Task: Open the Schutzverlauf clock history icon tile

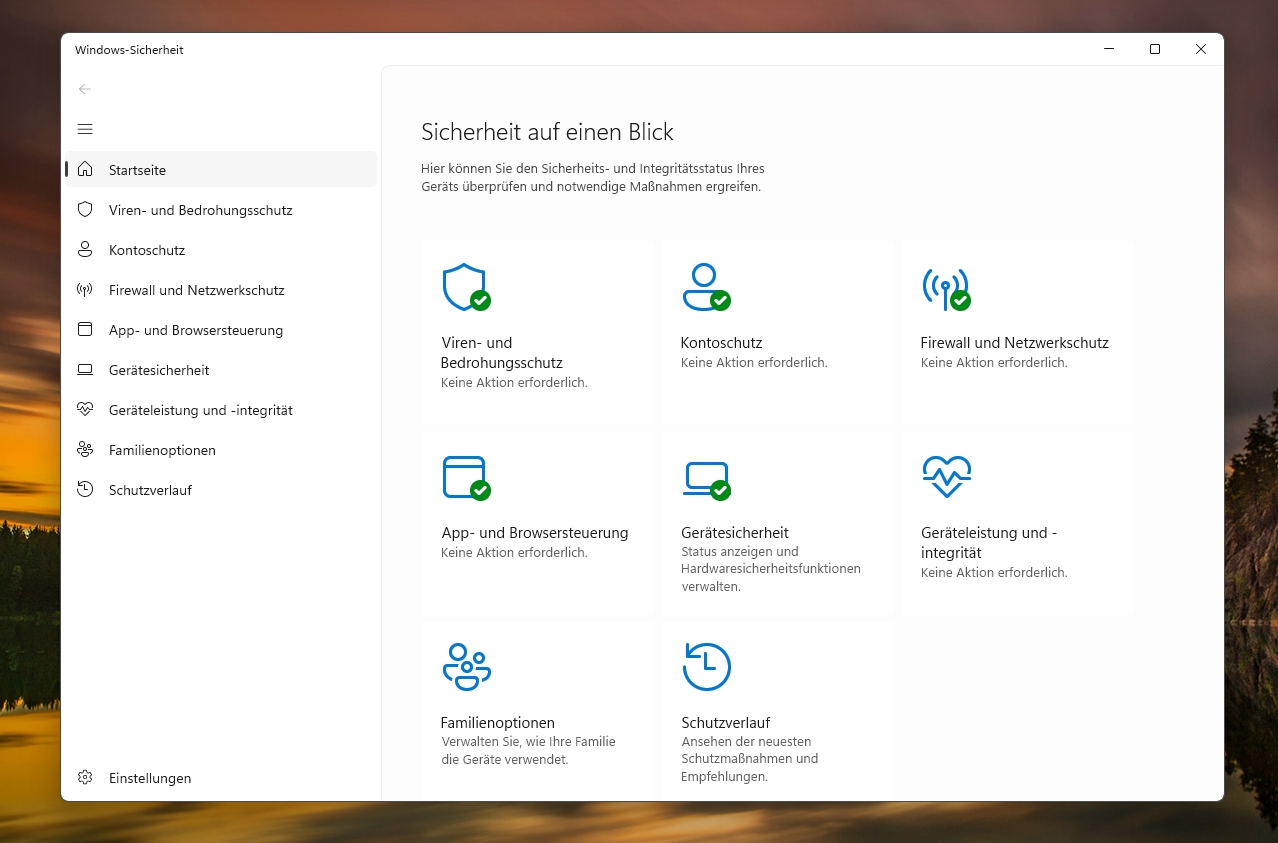Action: point(706,667)
